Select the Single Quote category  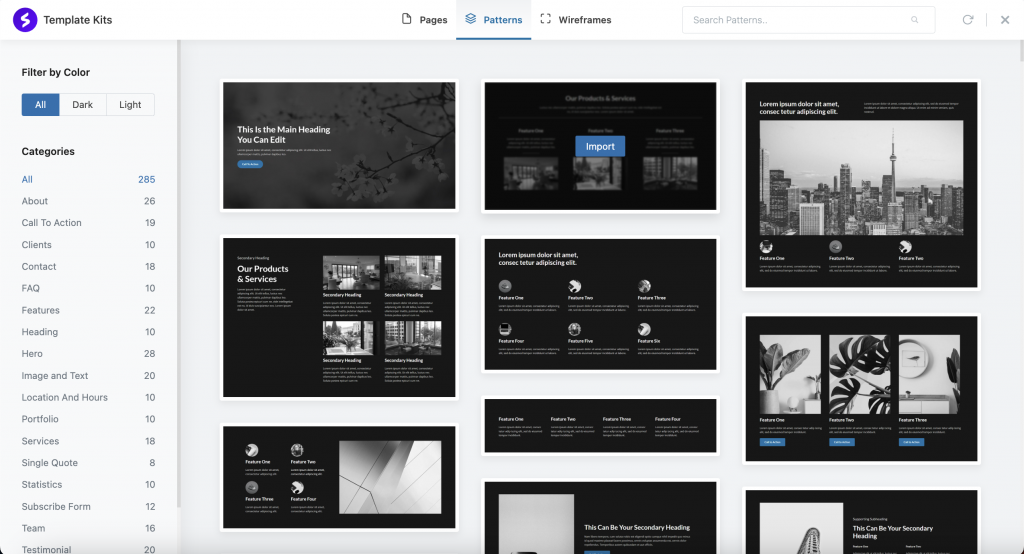[x=88, y=463]
